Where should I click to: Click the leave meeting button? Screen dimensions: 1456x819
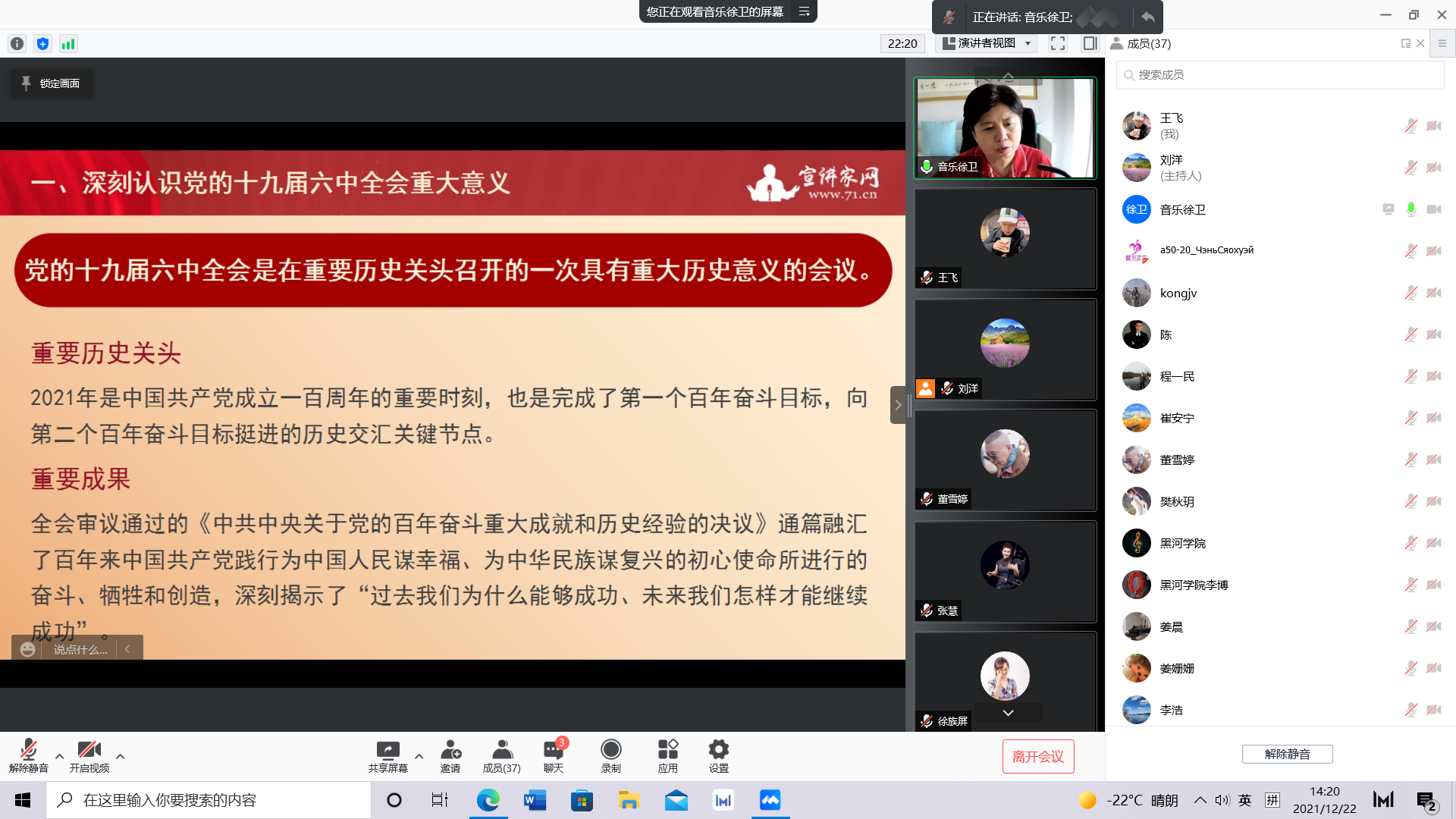pos(1038,757)
